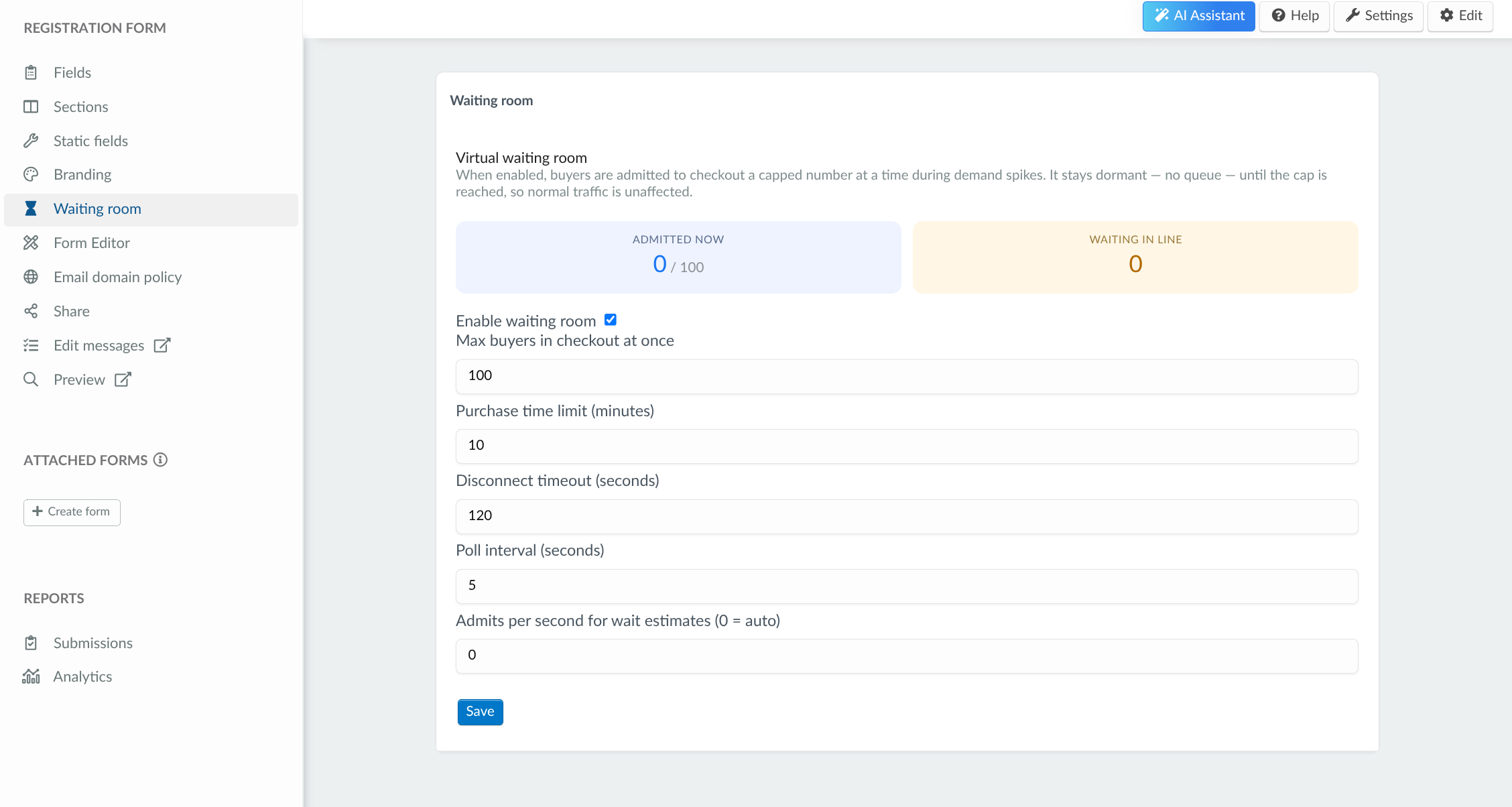This screenshot has width=1512, height=807.
Task: Open Edit messages link
Action: pyautogui.click(x=151, y=345)
